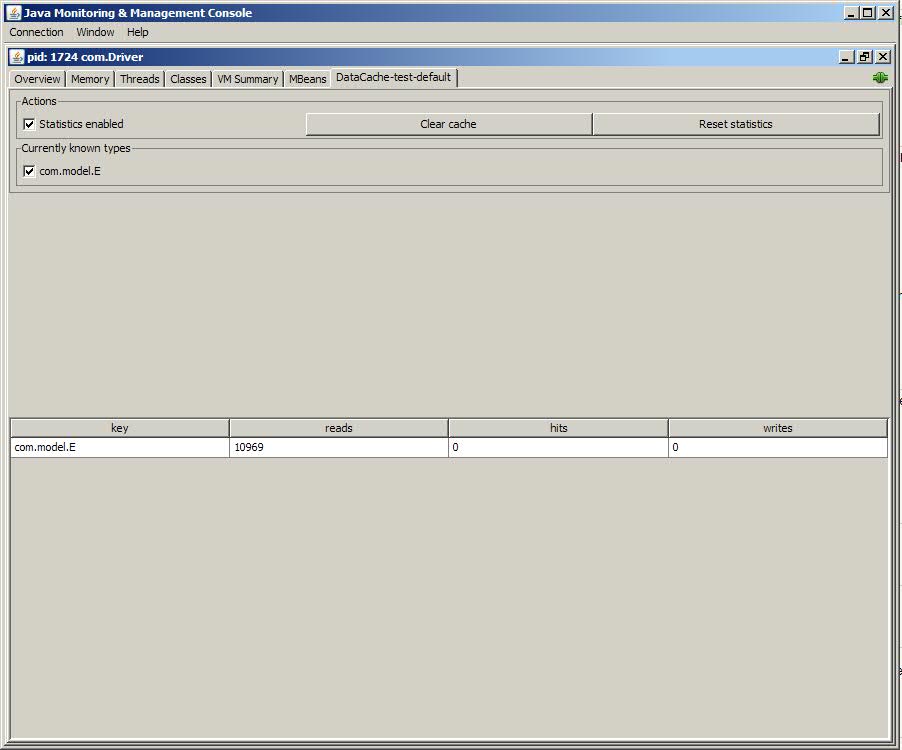Click the reads column header

coord(339,428)
